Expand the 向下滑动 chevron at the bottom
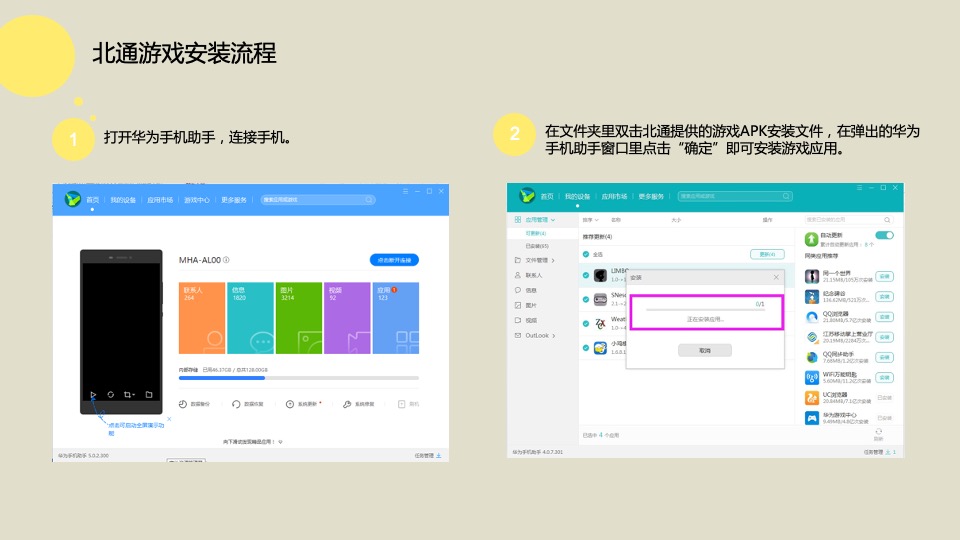Image resolution: width=960 pixels, height=540 pixels. tap(280, 441)
